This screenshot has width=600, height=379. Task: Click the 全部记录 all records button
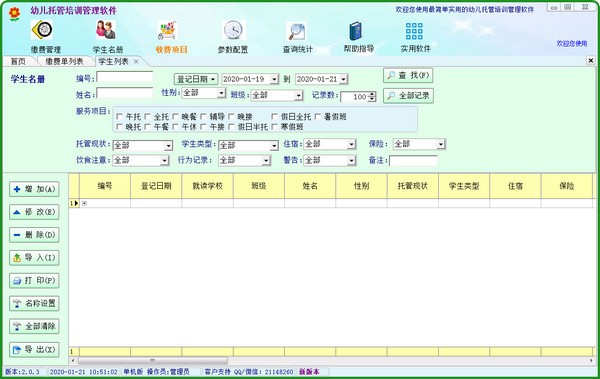[408, 96]
